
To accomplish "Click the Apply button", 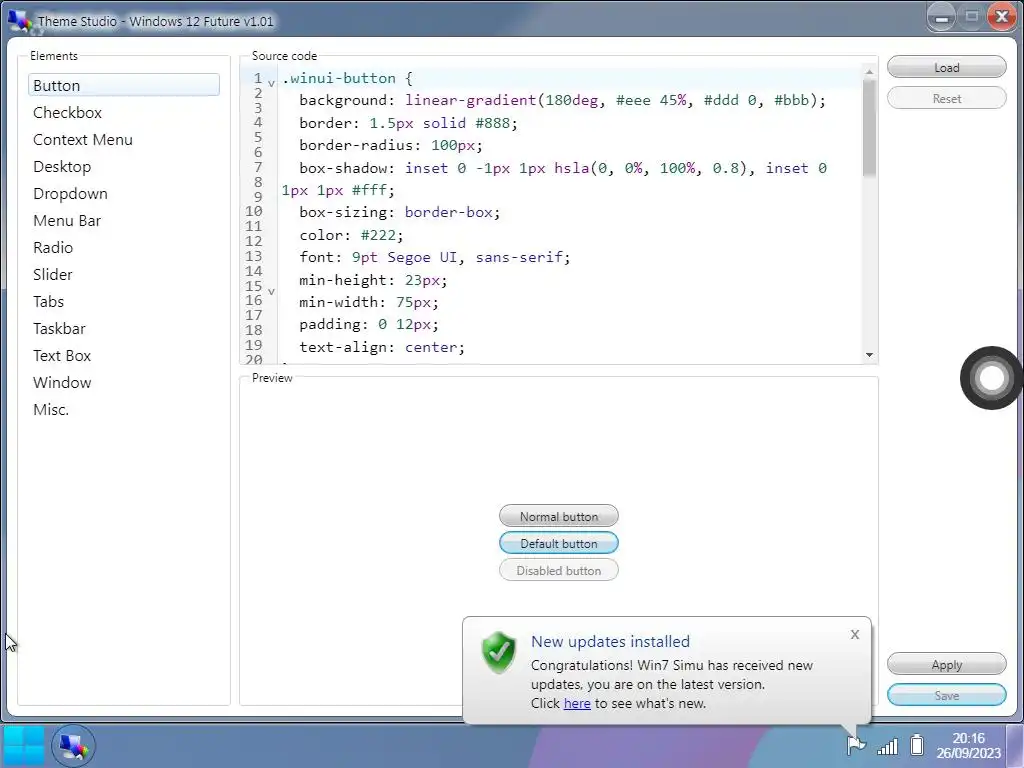I will [946, 664].
